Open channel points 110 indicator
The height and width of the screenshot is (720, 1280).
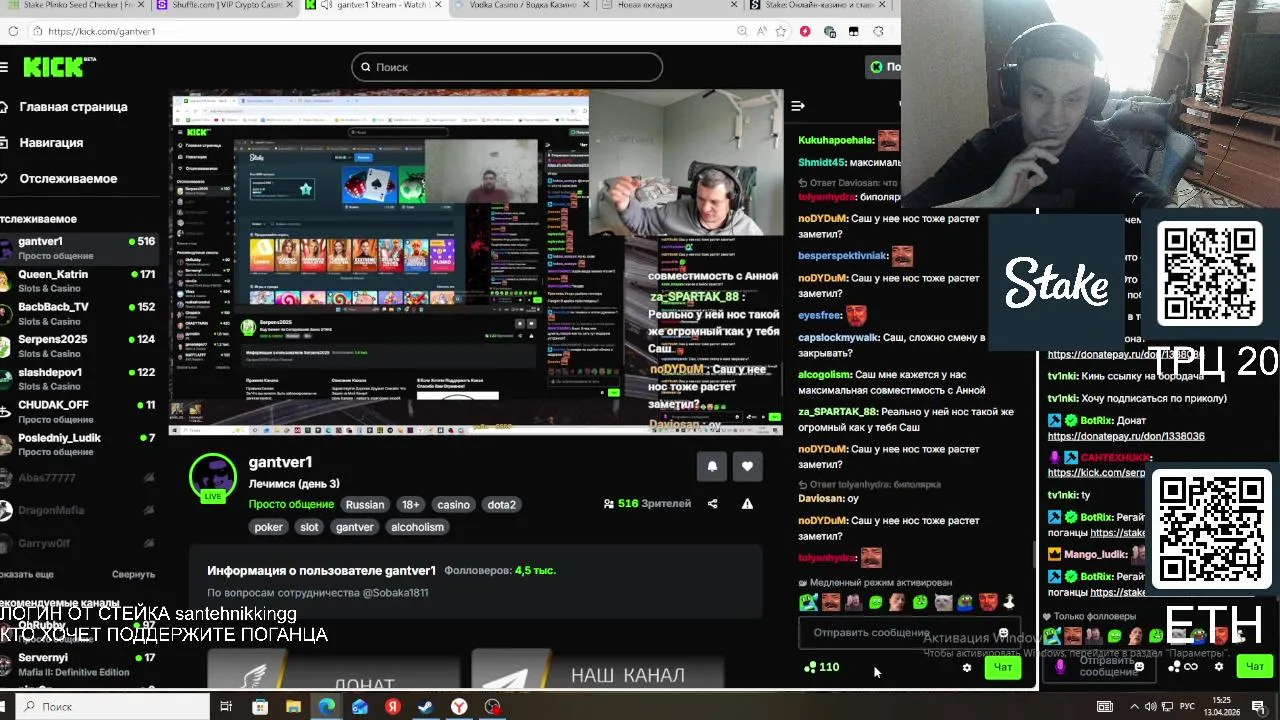[821, 667]
